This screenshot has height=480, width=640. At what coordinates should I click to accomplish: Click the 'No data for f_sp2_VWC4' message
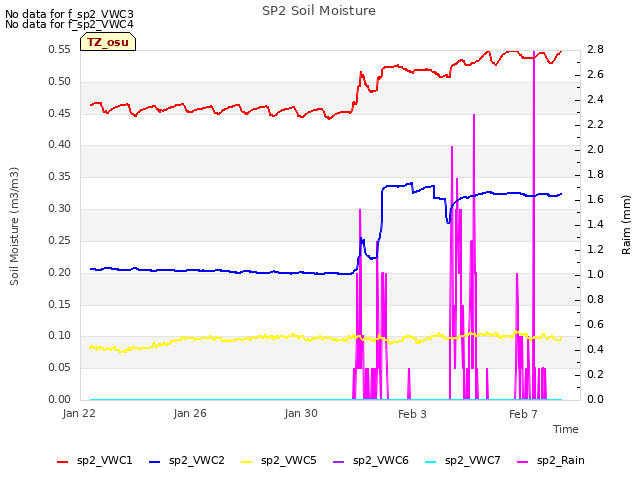coord(69,24)
